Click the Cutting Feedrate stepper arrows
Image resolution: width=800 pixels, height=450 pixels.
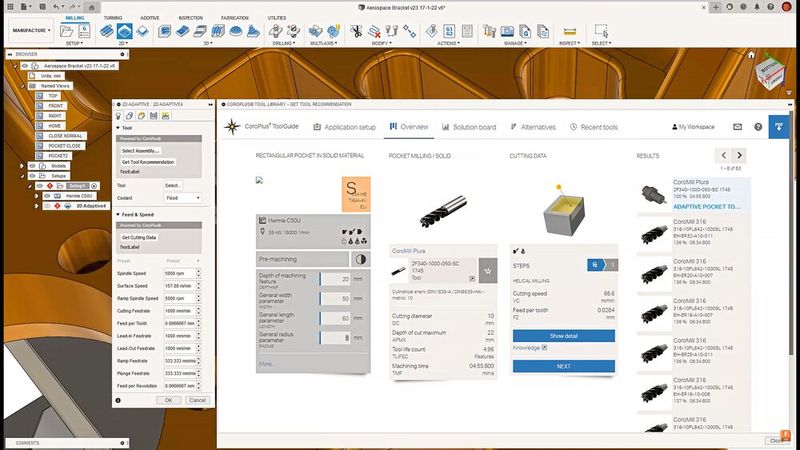coord(198,311)
